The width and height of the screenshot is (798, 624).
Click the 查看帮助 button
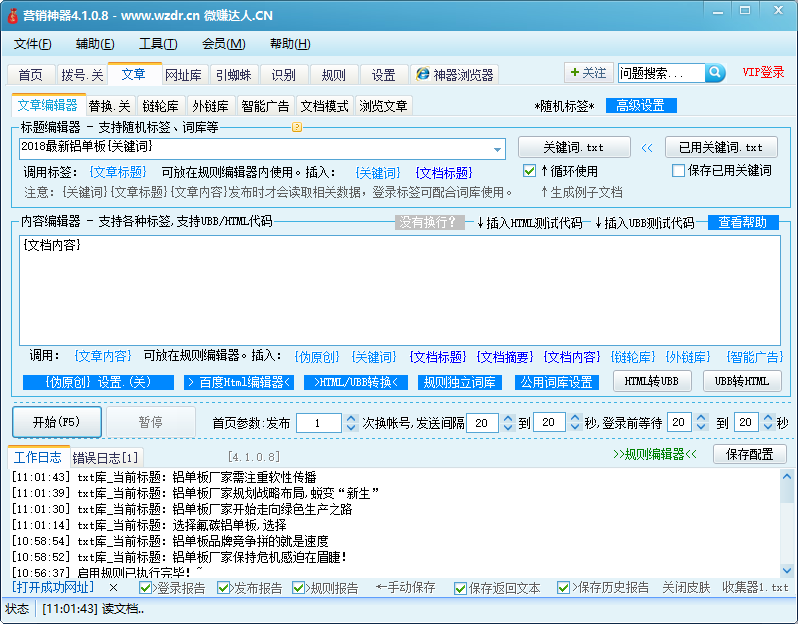coord(743,222)
